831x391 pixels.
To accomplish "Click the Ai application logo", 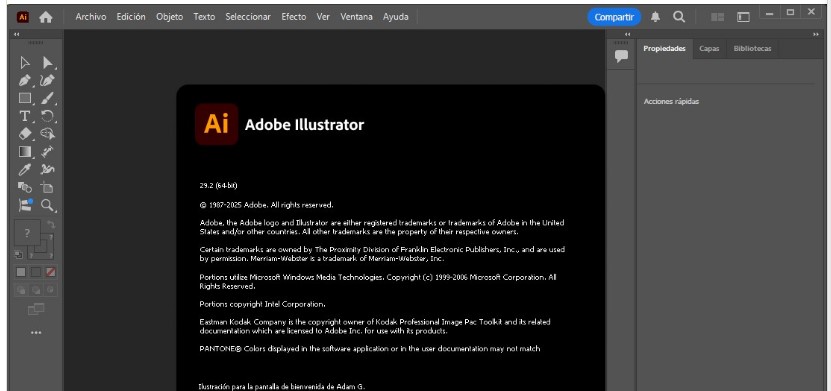I will (x=23, y=17).
